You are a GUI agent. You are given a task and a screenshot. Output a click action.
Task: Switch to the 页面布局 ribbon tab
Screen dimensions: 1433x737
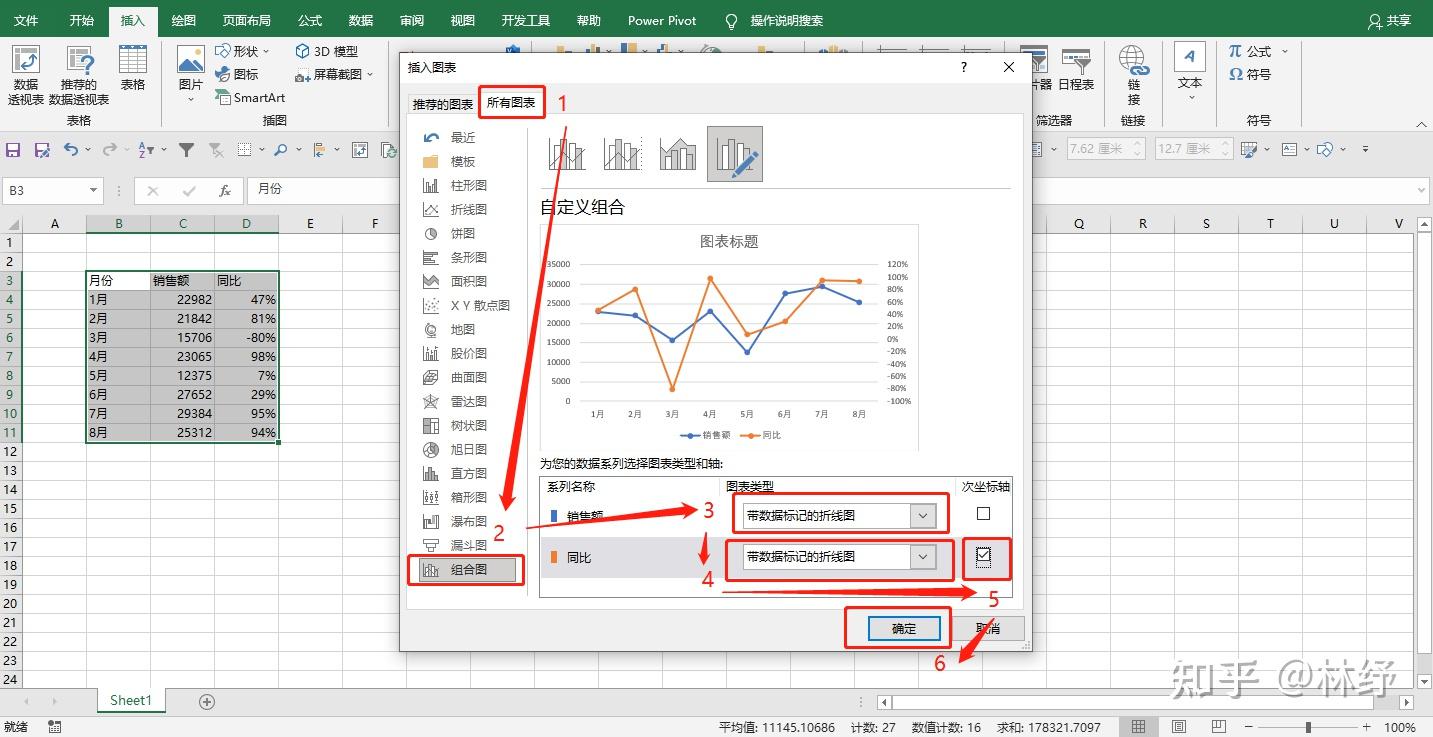click(x=246, y=21)
